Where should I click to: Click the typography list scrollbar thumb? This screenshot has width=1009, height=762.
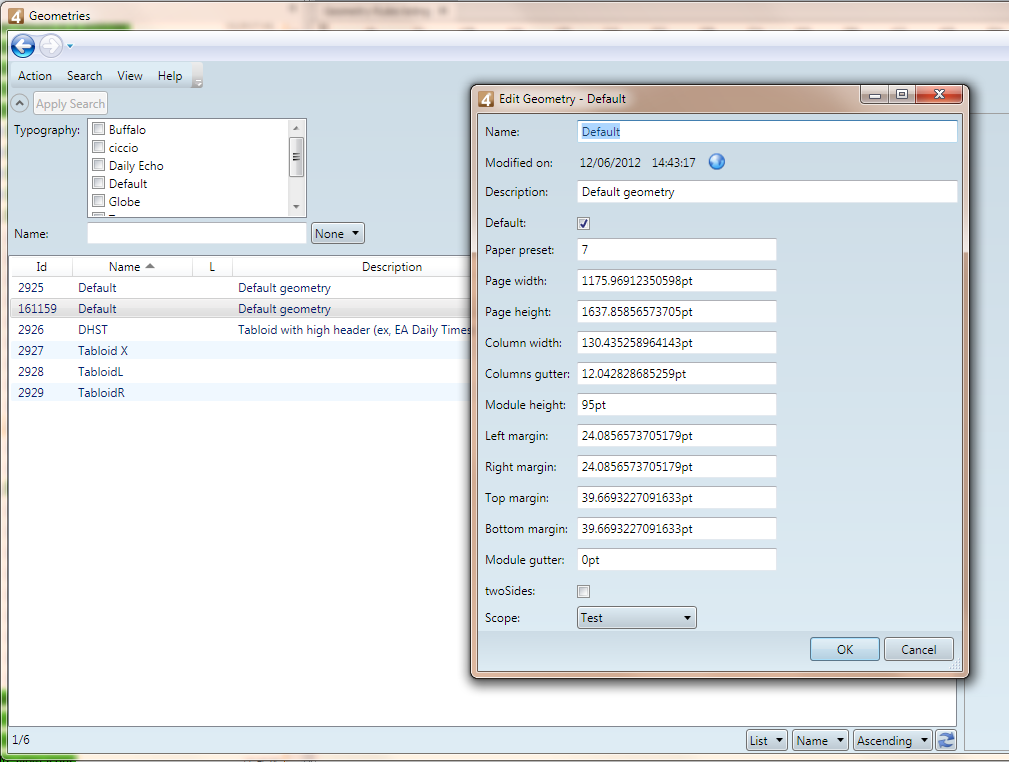[x=296, y=156]
